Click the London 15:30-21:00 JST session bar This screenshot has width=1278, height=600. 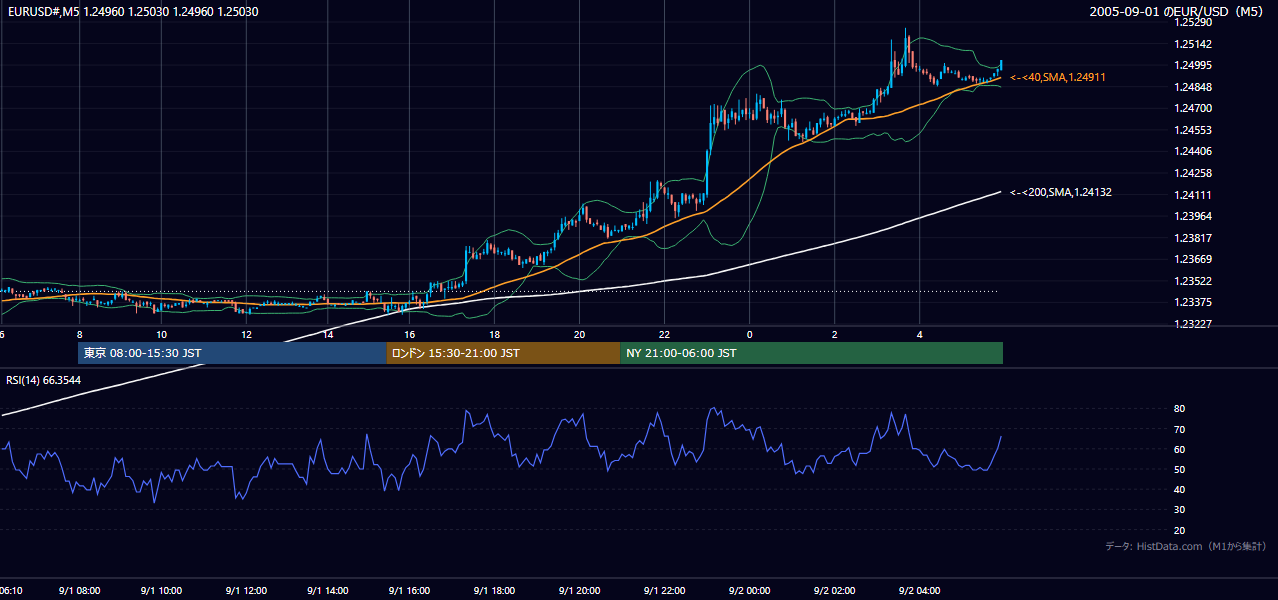503,353
